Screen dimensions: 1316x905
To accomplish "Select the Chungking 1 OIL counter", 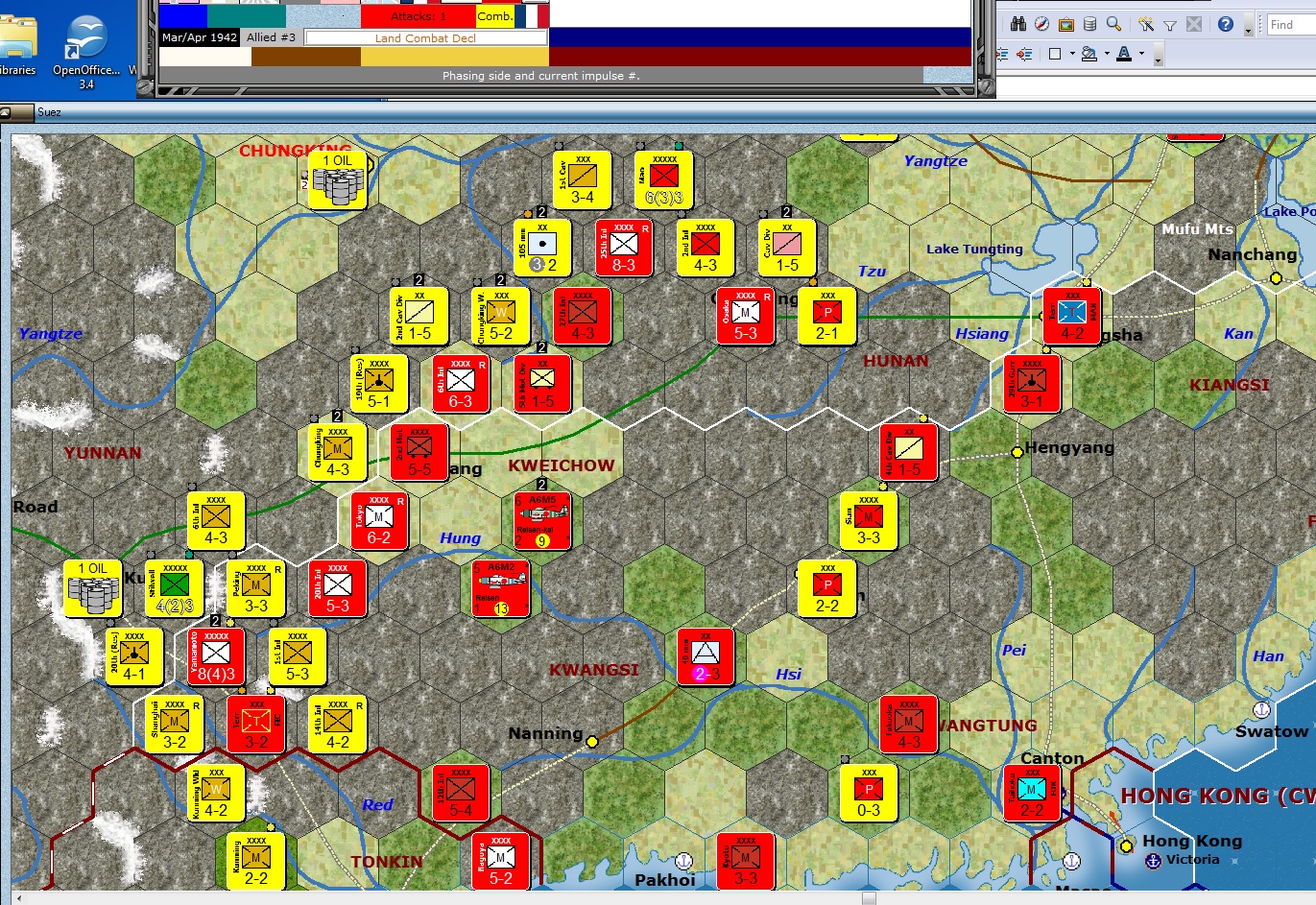I will [x=338, y=179].
